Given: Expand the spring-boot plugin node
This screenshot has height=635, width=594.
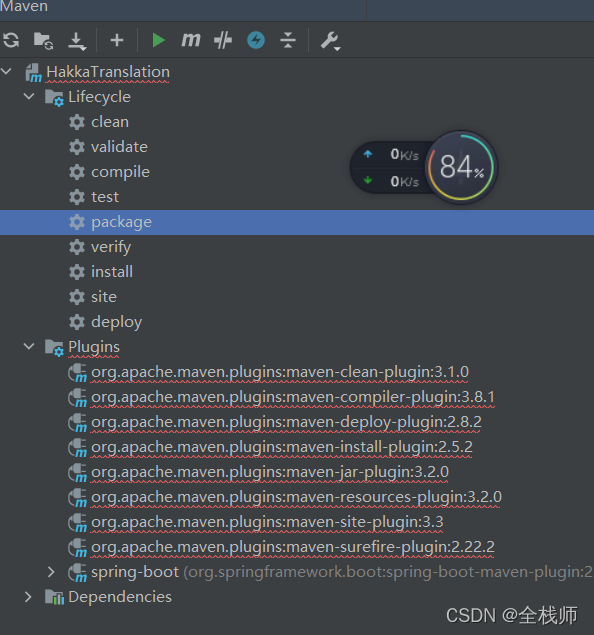Looking at the screenshot, I should [51, 572].
